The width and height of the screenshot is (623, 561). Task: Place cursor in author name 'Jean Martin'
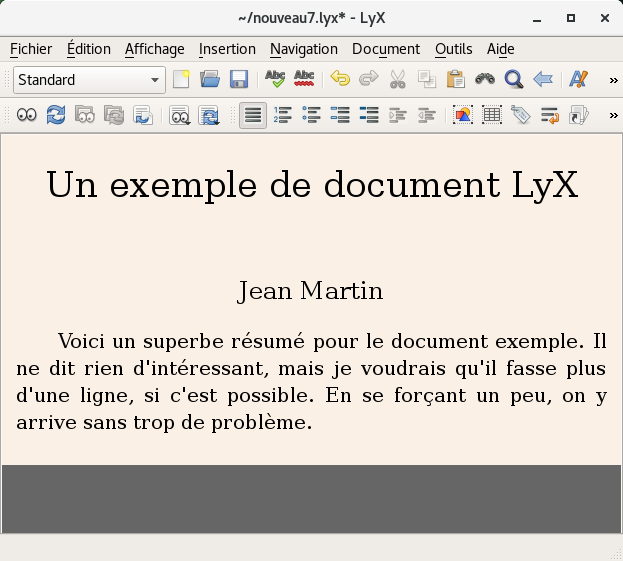click(310, 291)
